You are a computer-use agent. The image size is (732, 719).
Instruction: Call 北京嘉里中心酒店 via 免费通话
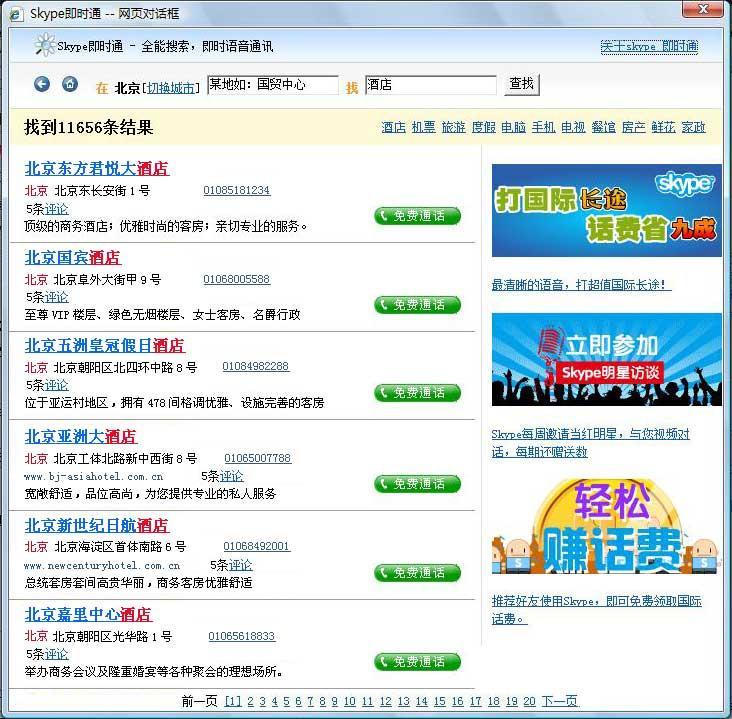pyautogui.click(x=417, y=661)
